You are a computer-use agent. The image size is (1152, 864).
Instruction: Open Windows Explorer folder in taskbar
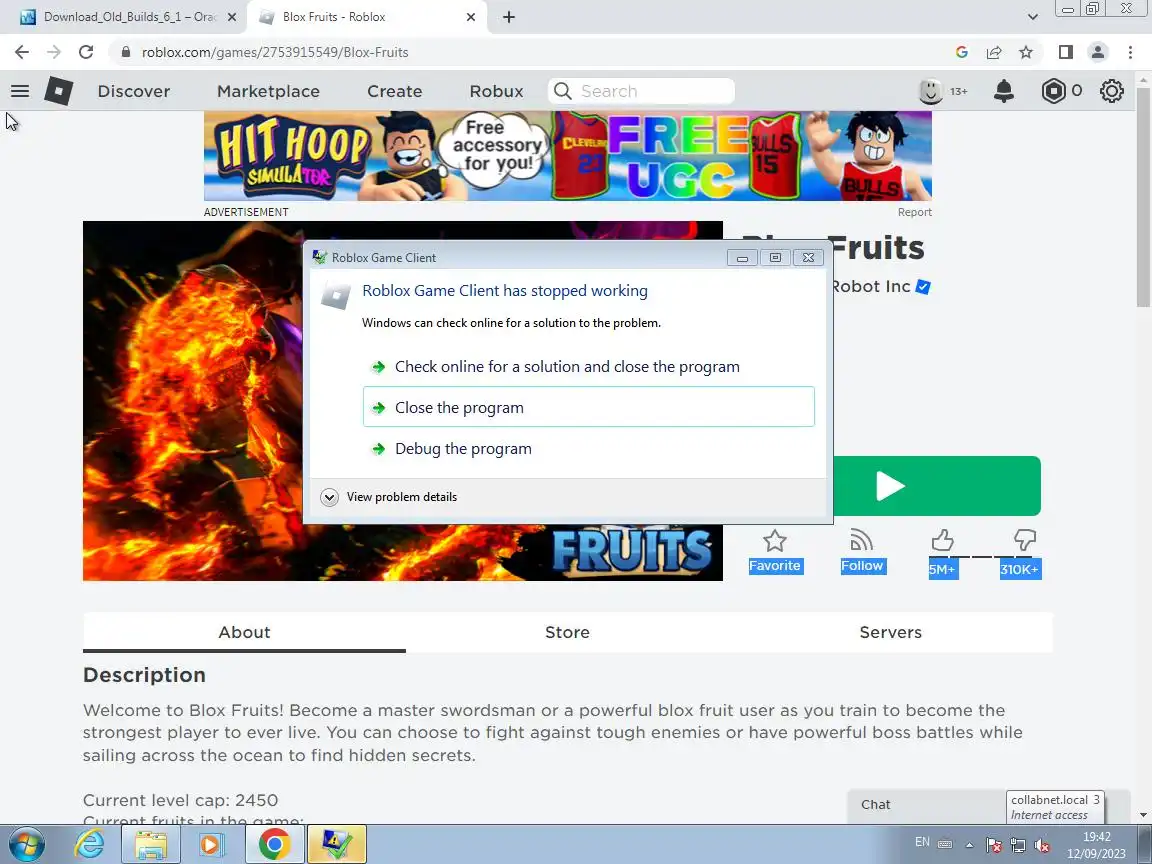[151, 845]
